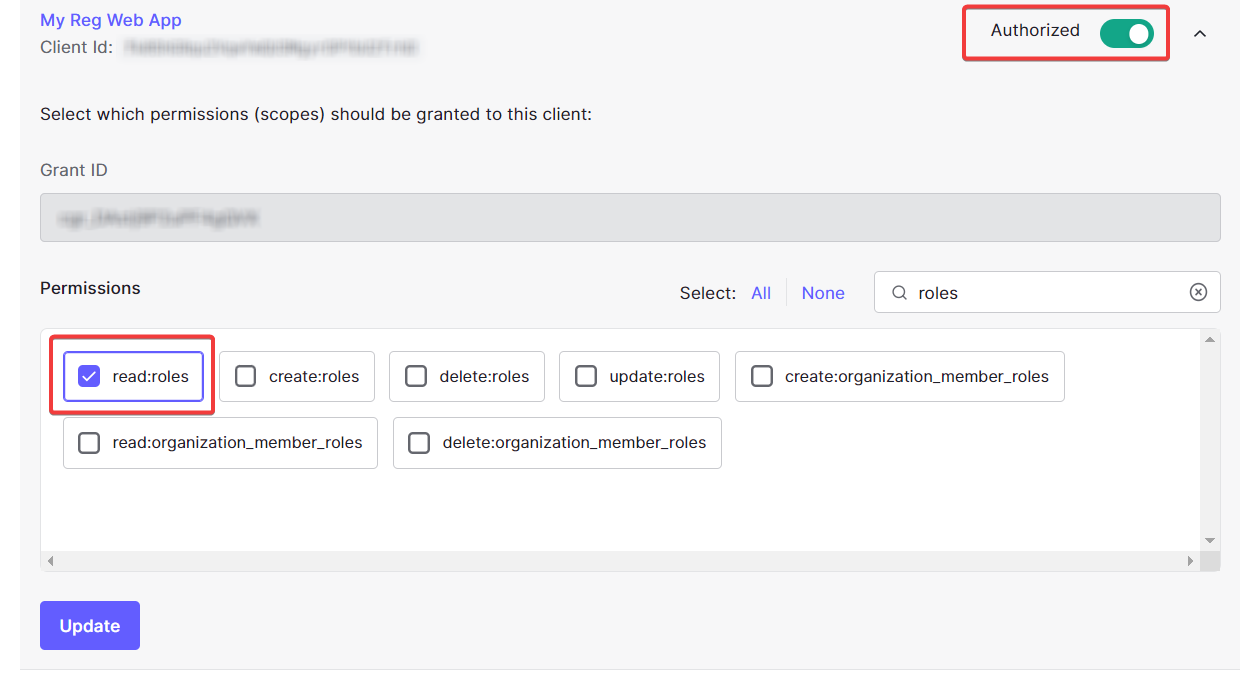
Task: Select All permissions link
Action: (761, 293)
